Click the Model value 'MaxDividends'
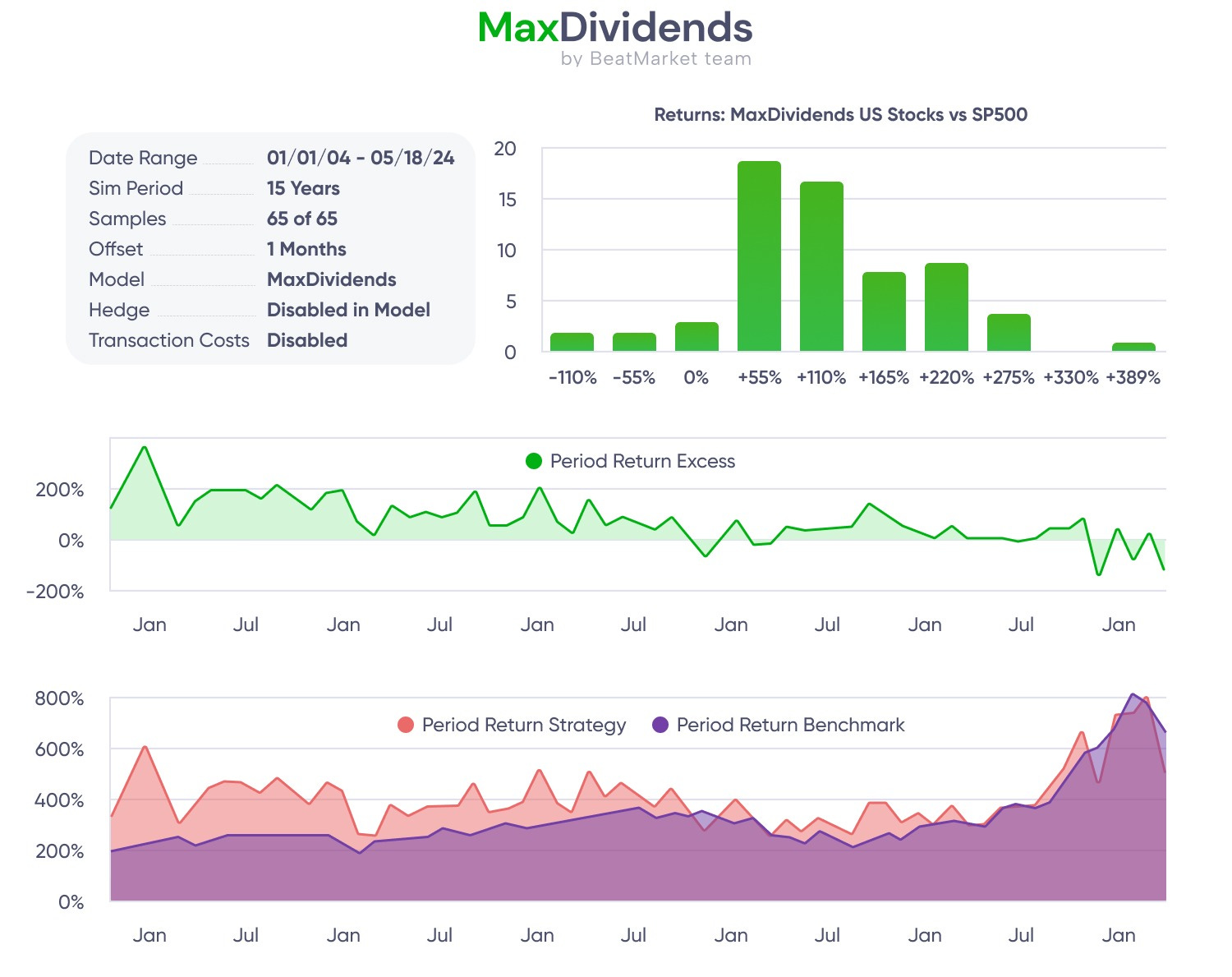This screenshot has height=977, width=1232. coord(332,279)
